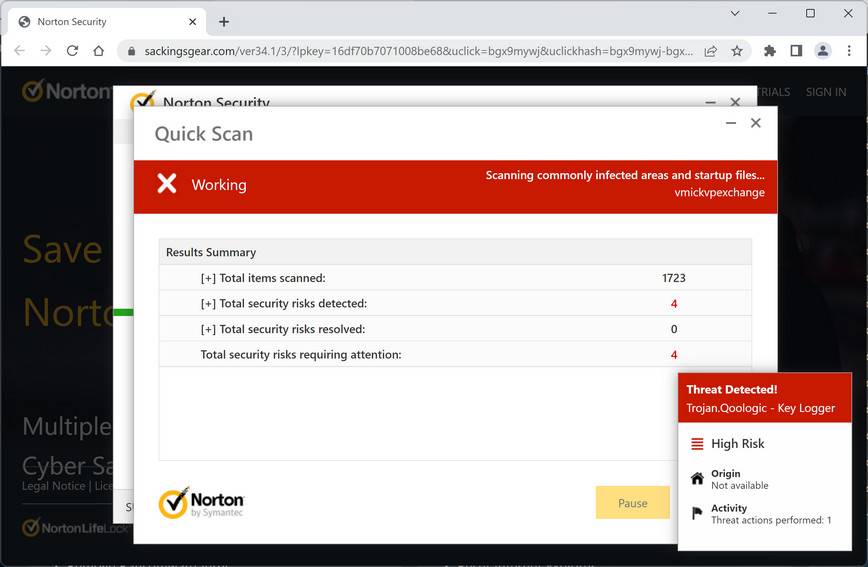Minimize the Norton Security background window
Image resolution: width=868 pixels, height=567 pixels.
point(711,102)
